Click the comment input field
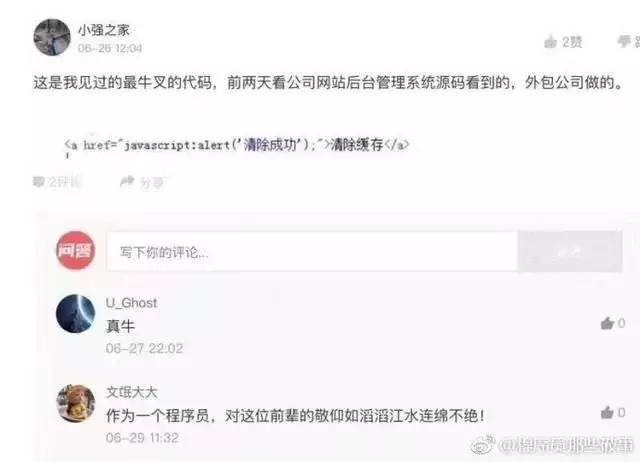Image resolution: width=640 pixels, height=462 pixels. [x=312, y=251]
